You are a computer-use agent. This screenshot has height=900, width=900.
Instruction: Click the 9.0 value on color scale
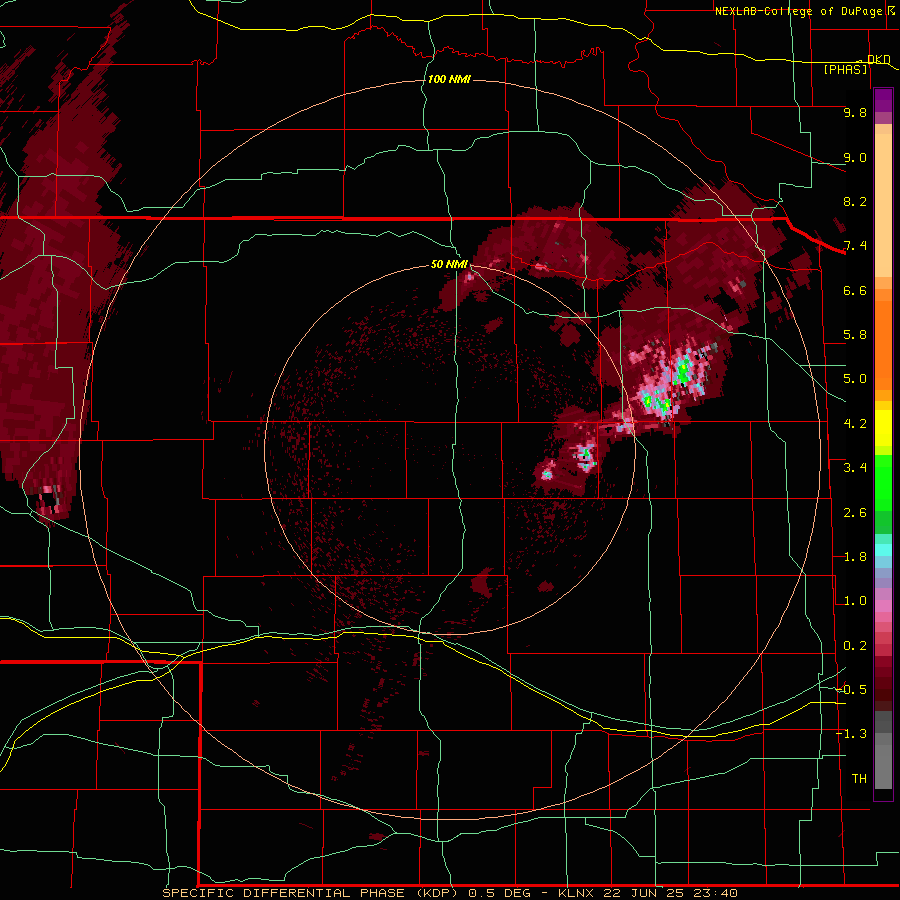(x=855, y=158)
